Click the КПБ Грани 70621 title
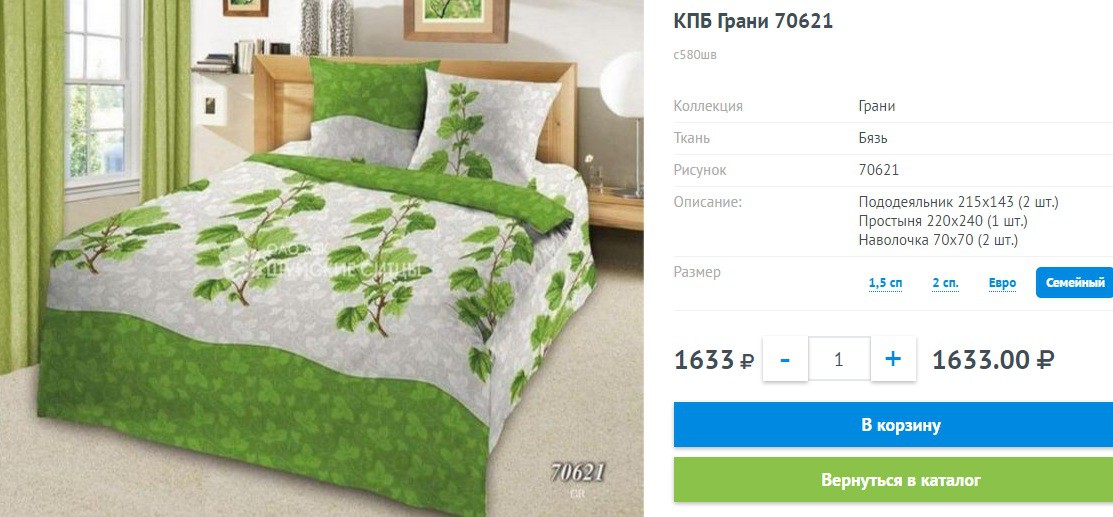This screenshot has width=1113, height=517. click(753, 21)
